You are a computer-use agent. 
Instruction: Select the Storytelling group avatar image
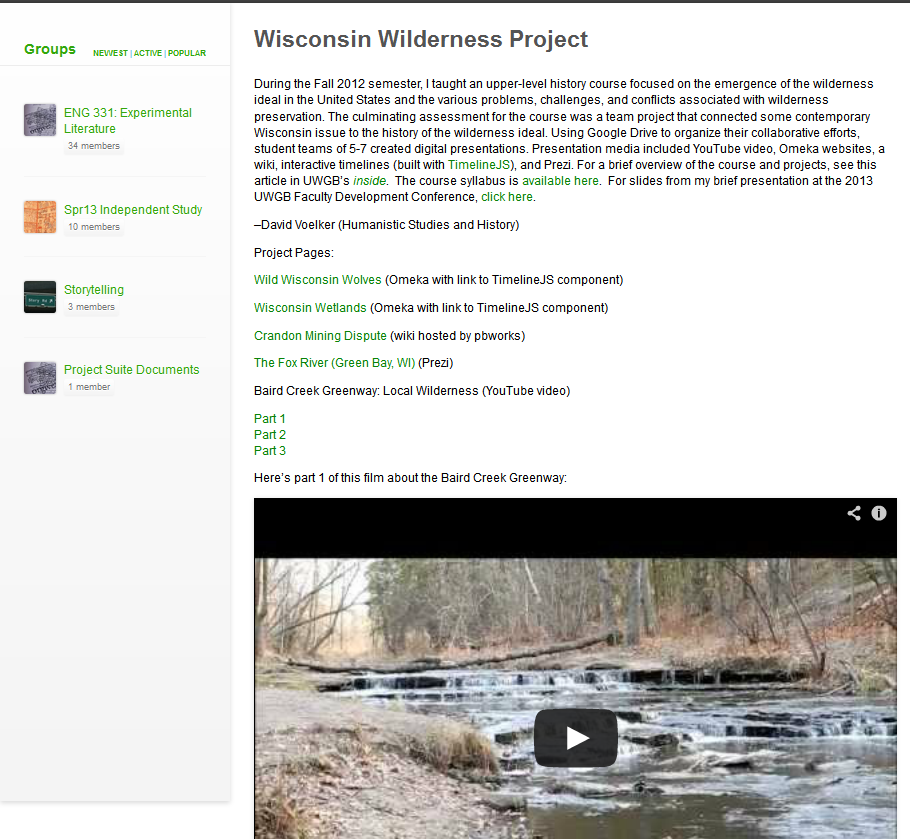[40, 296]
